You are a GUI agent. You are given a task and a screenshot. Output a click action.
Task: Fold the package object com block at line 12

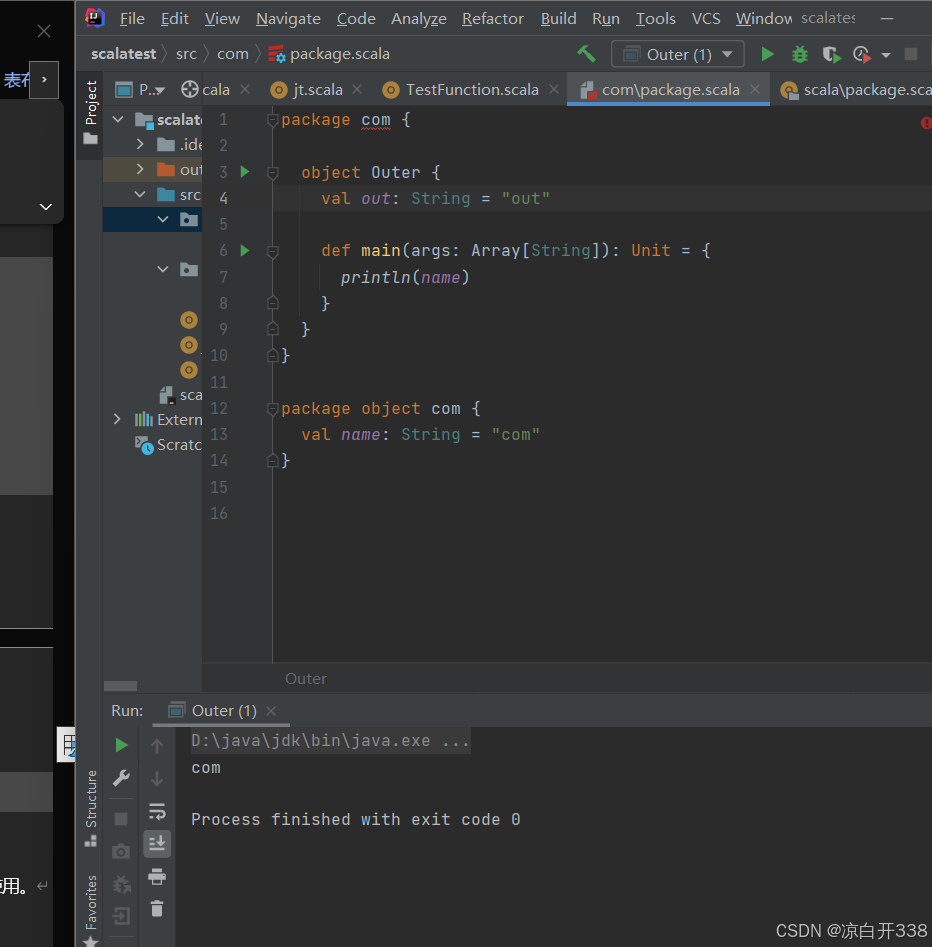272,409
